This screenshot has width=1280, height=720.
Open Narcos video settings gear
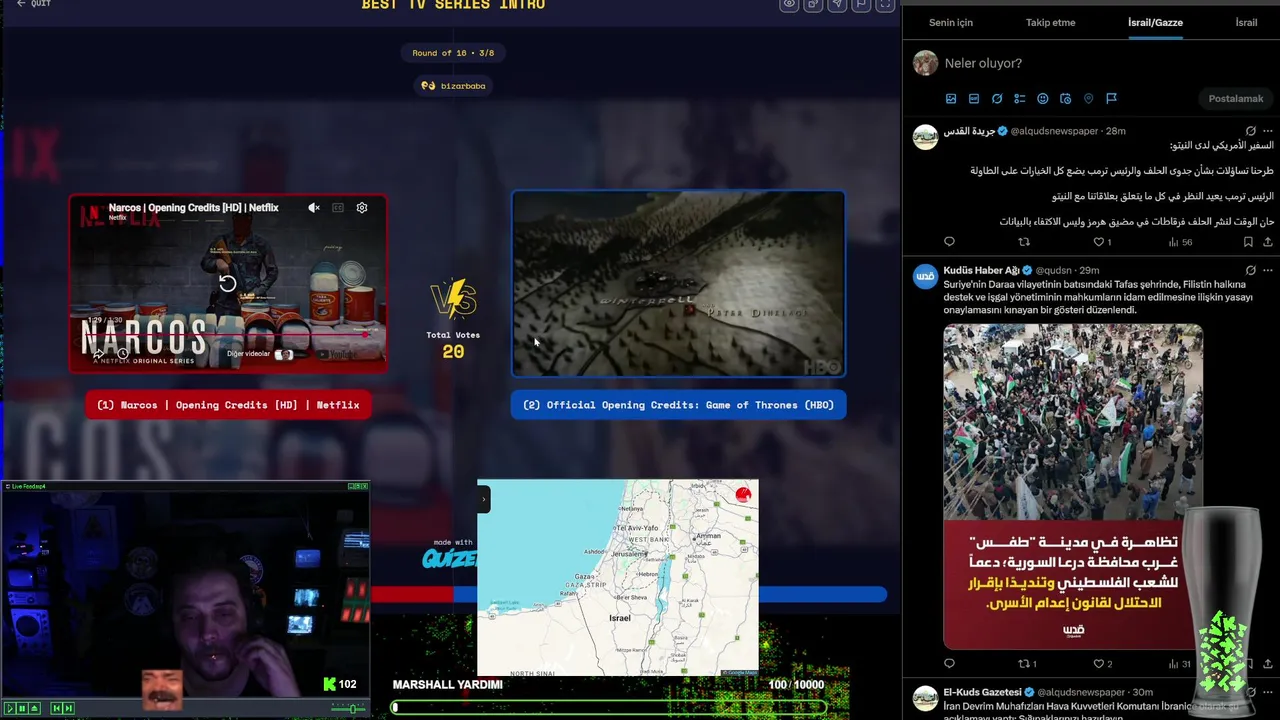pyautogui.click(x=362, y=208)
